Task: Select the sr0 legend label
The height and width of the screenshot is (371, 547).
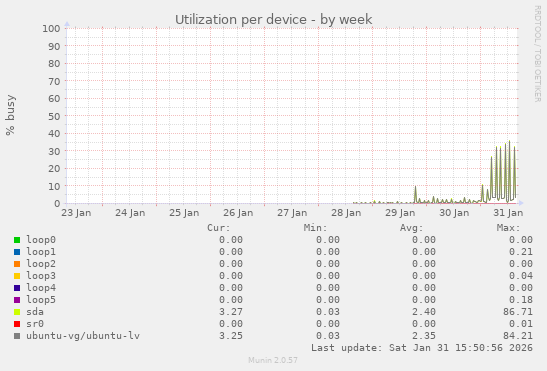Action: 35,324
